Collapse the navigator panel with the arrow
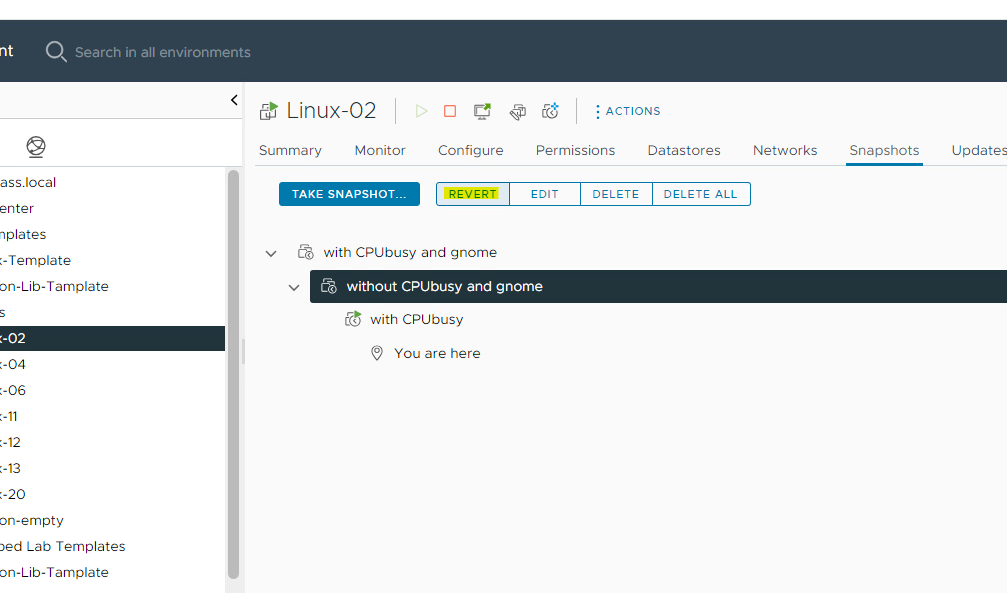 (x=234, y=100)
